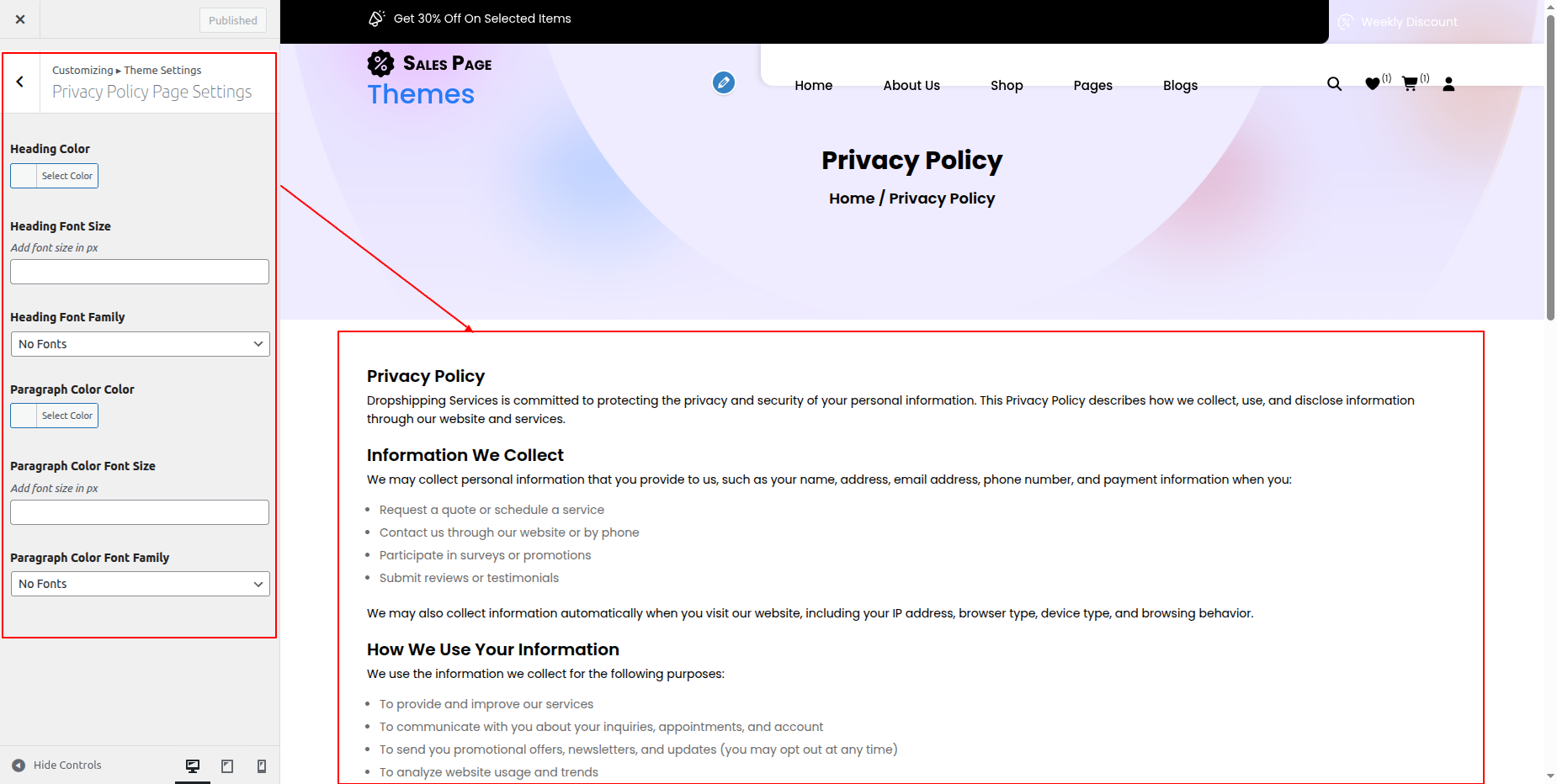Viewport: 1557px width, 784px height.
Task: Click the Published button
Action: pyautogui.click(x=233, y=20)
